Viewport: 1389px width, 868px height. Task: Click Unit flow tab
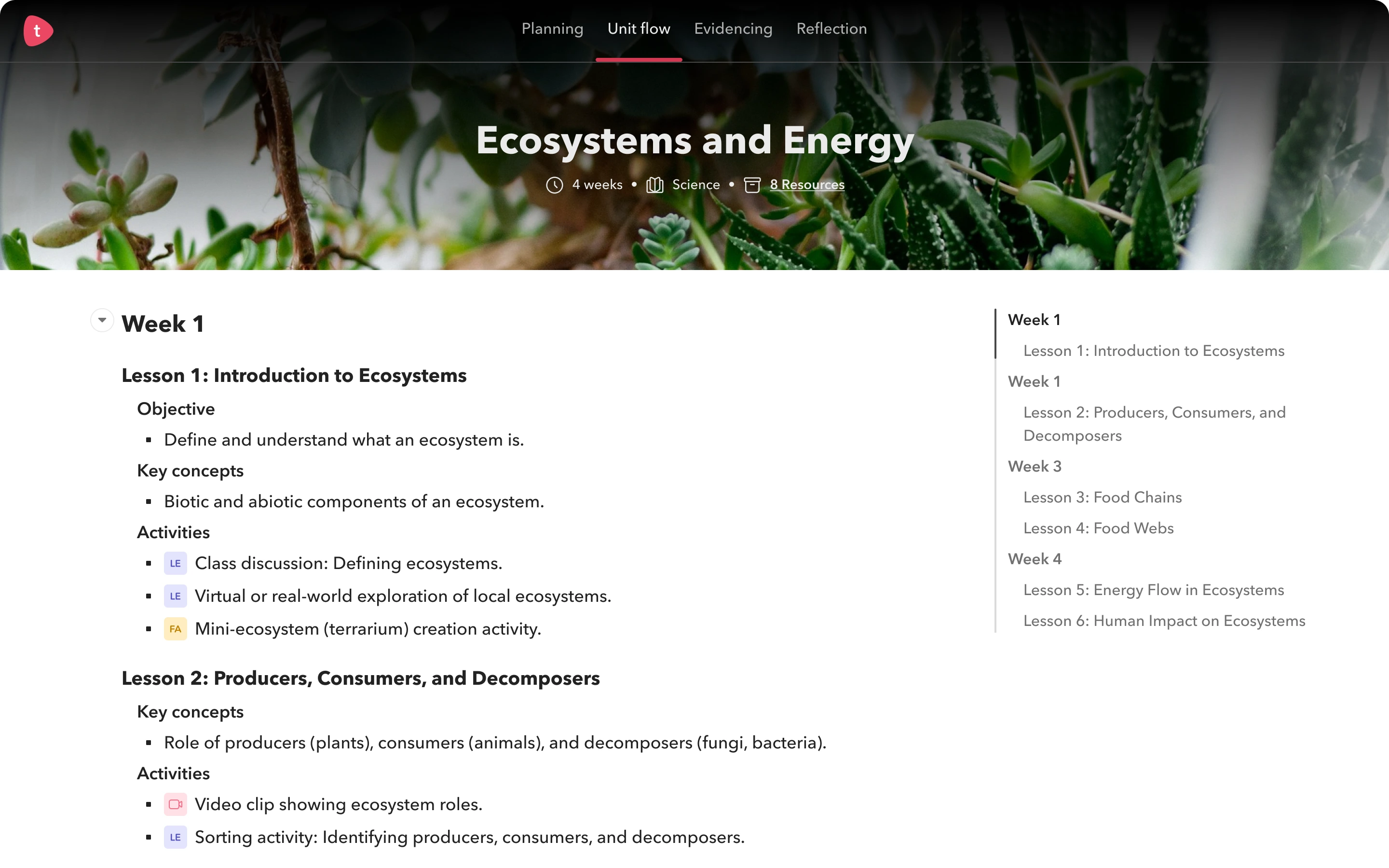[x=639, y=28]
